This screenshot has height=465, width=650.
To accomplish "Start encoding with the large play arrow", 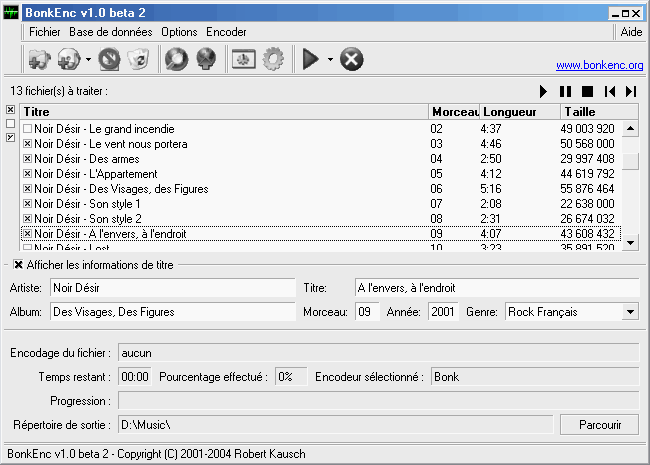I will click(310, 59).
